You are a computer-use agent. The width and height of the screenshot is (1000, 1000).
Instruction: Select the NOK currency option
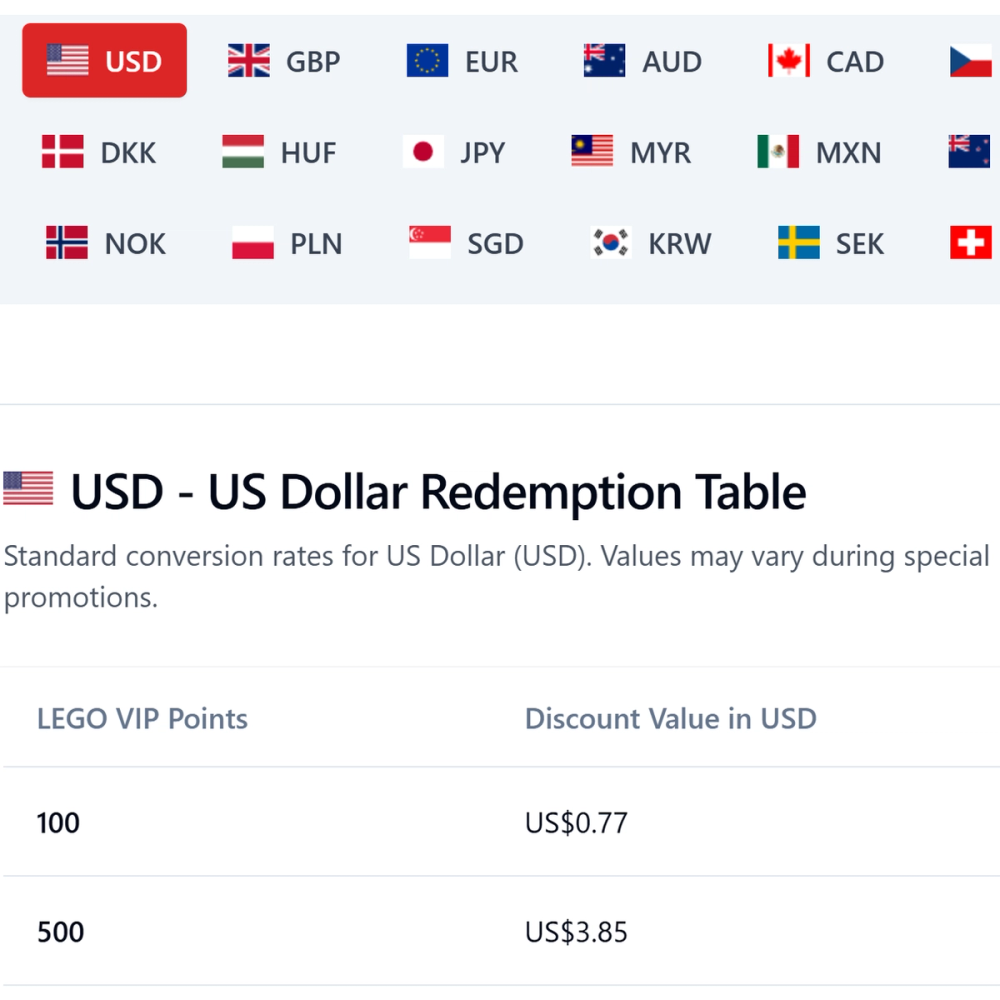(106, 243)
